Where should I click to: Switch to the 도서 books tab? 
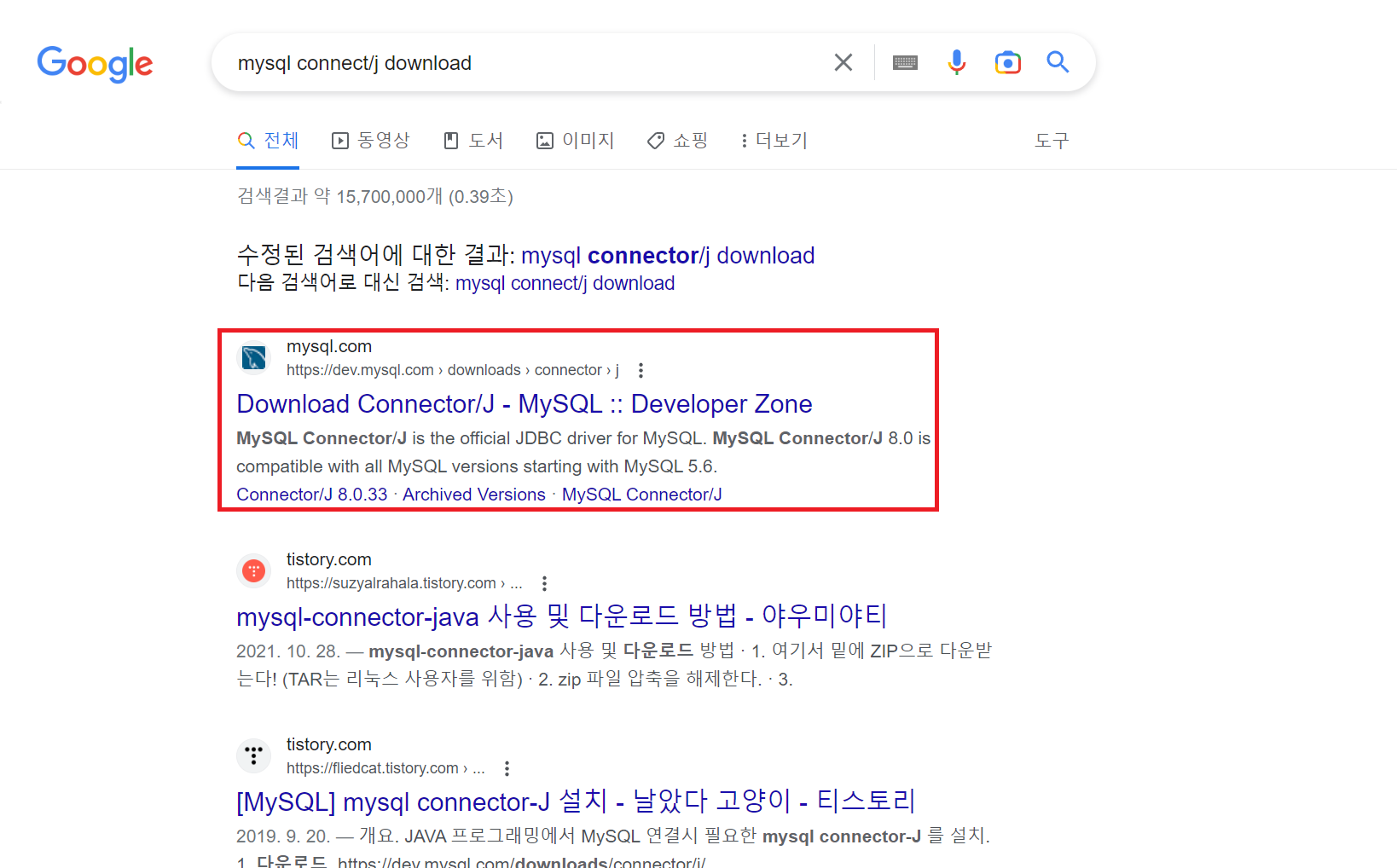[473, 141]
